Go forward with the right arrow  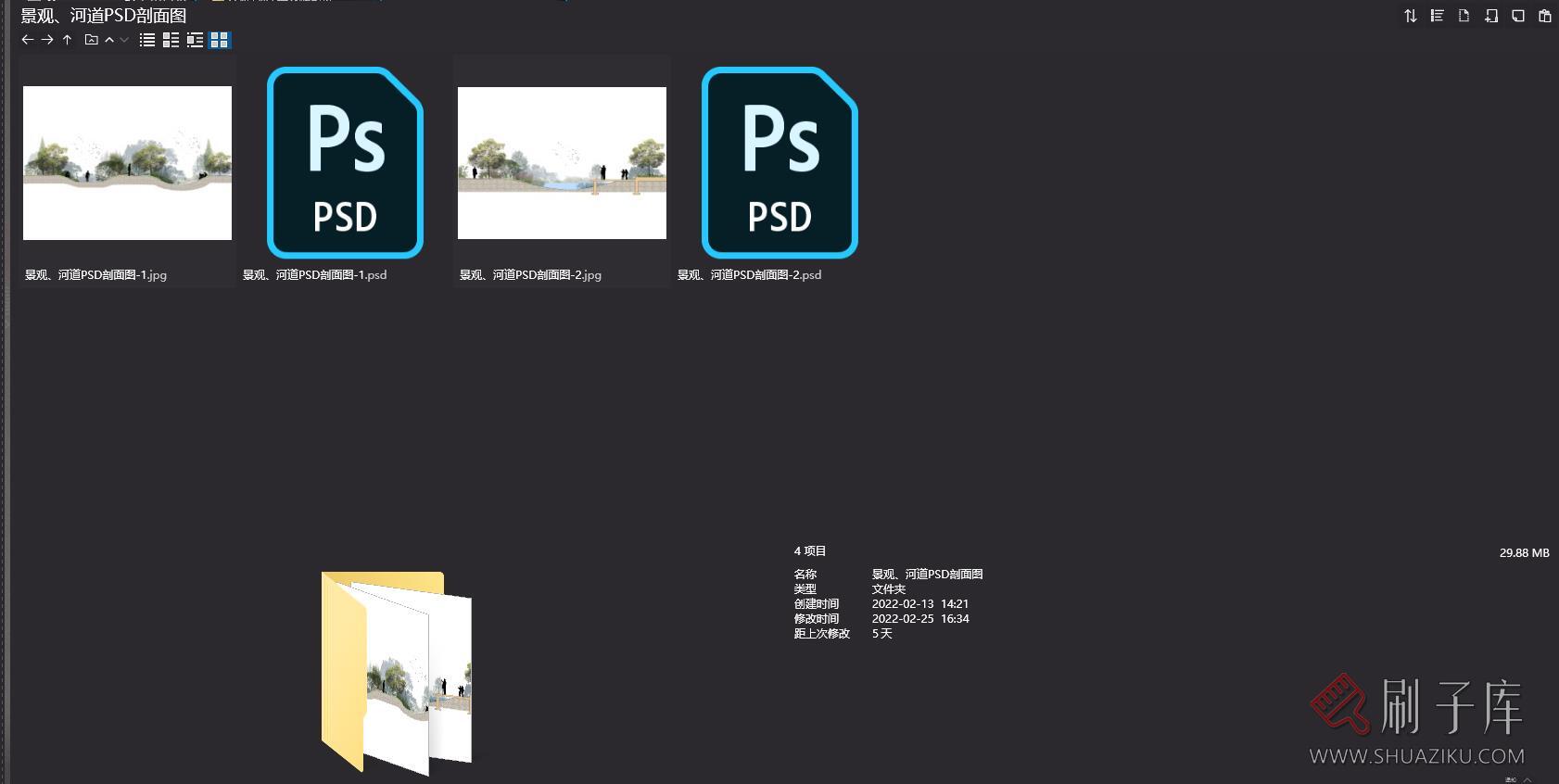point(47,40)
